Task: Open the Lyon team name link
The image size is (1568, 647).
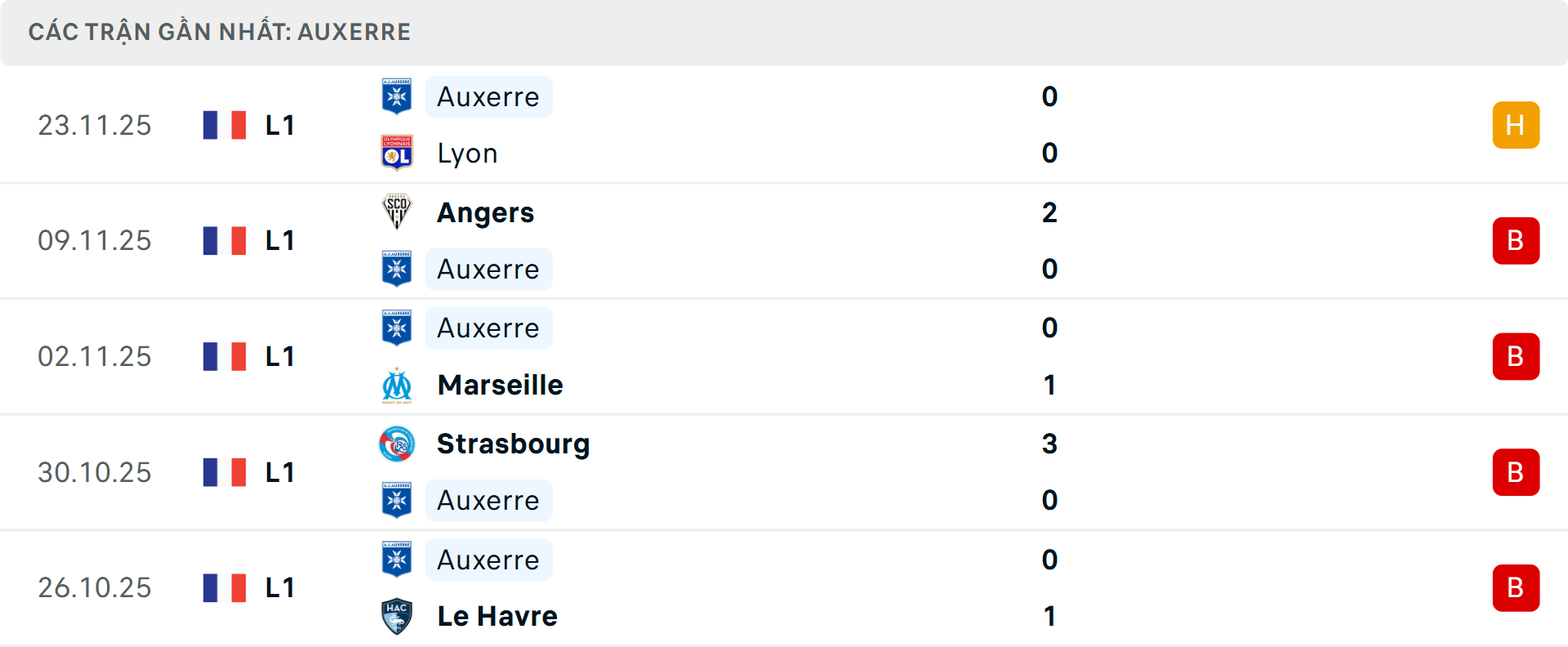Action: [467, 154]
